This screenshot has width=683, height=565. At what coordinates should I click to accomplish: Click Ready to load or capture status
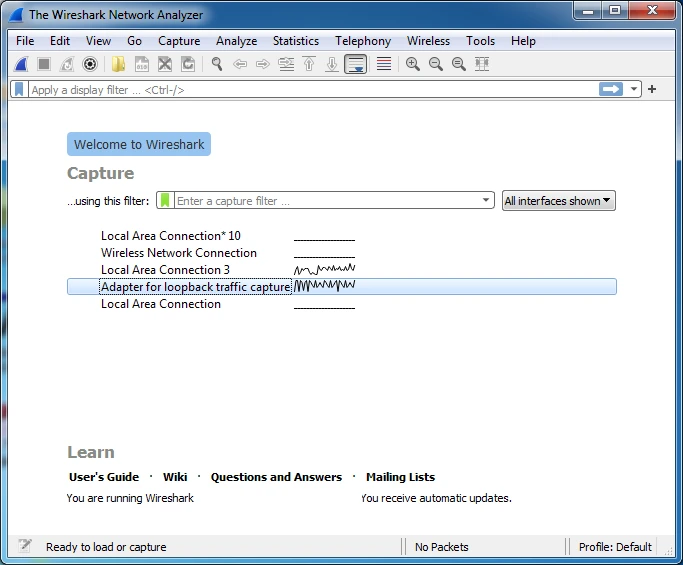[106, 547]
